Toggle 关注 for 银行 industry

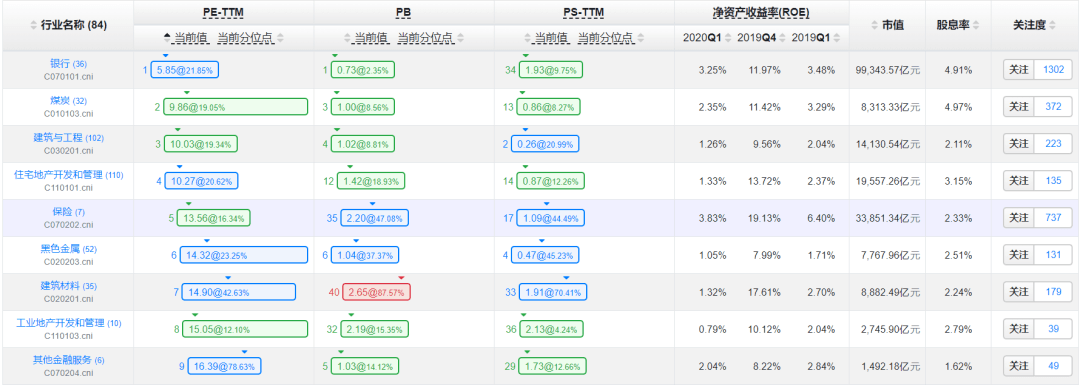coord(1019,70)
